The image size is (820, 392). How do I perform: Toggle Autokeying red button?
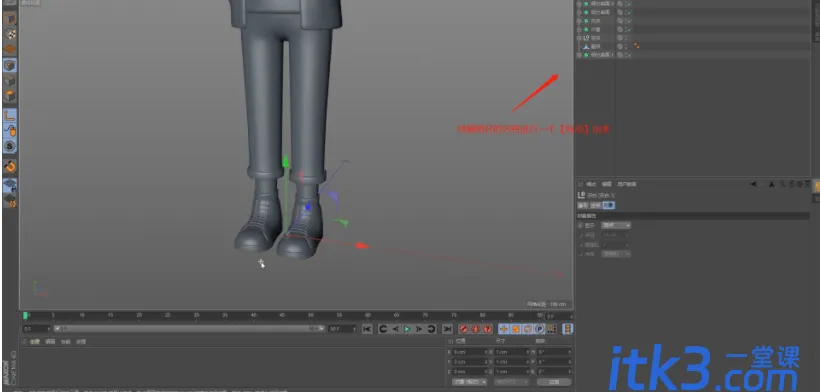pyautogui.click(x=475, y=329)
